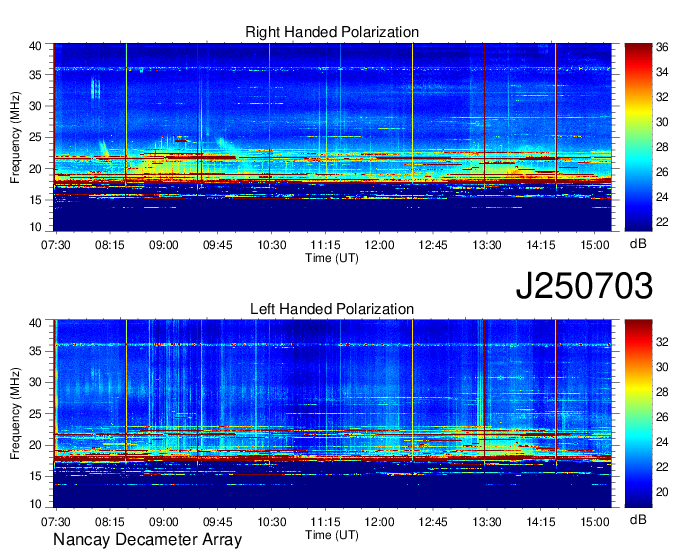The image size is (680, 552).
Task: Click the 07:30 time tick on Right Handed plot
Action: (56, 245)
